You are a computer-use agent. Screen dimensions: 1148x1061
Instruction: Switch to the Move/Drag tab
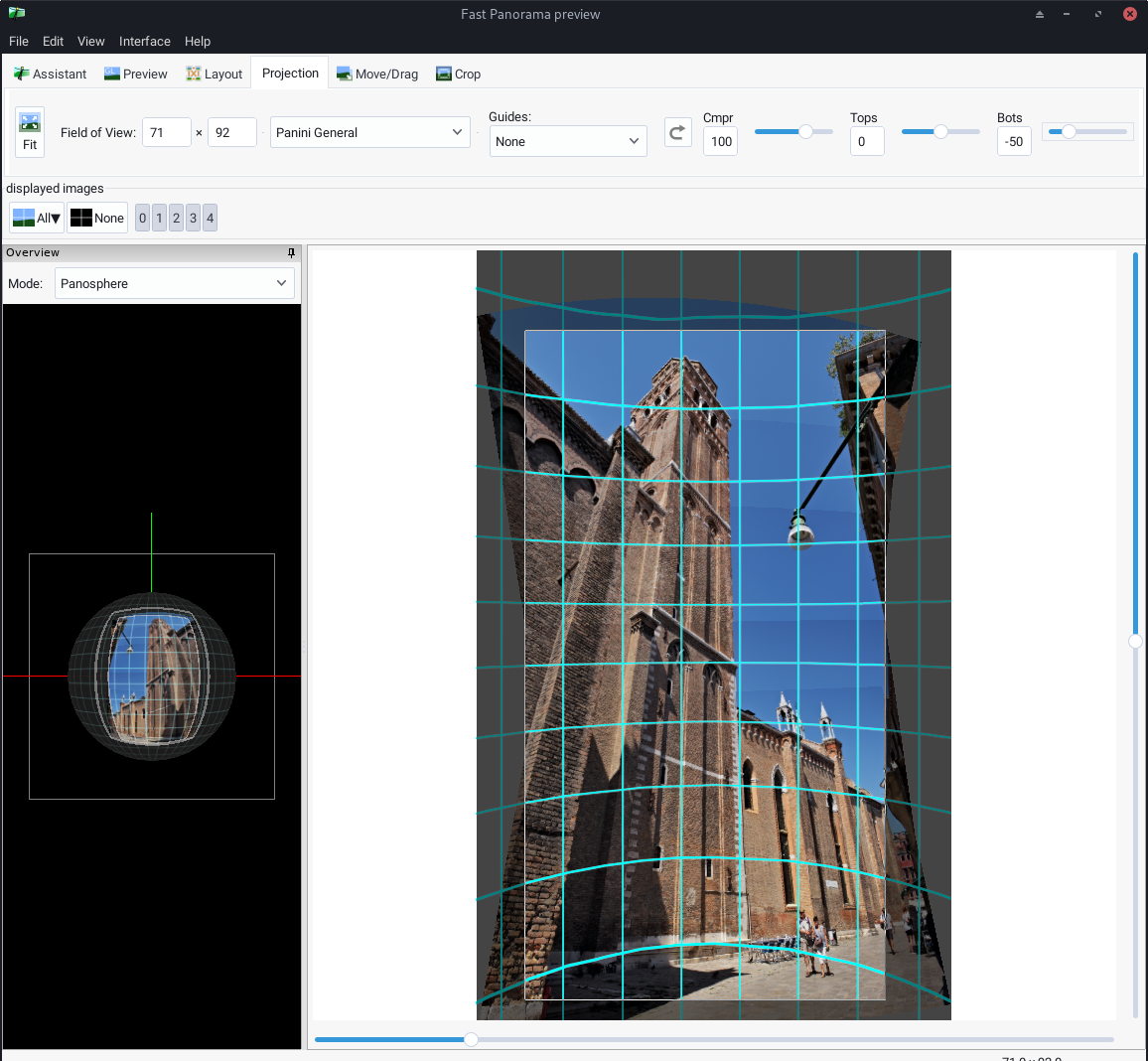click(x=377, y=74)
